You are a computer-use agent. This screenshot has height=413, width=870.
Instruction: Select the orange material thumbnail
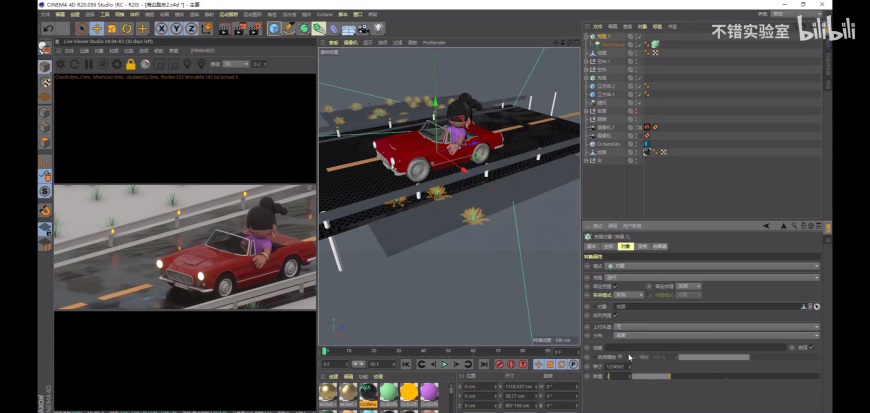[409, 391]
